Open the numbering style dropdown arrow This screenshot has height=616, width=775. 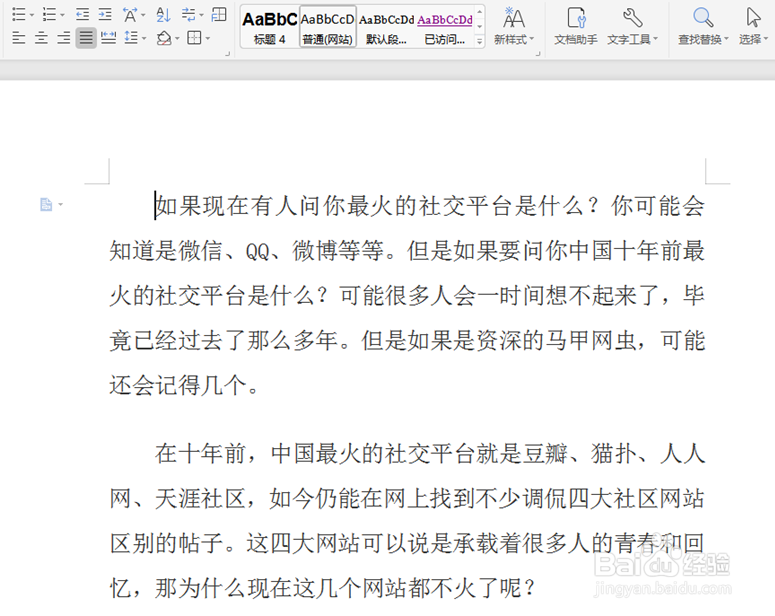click(63, 15)
